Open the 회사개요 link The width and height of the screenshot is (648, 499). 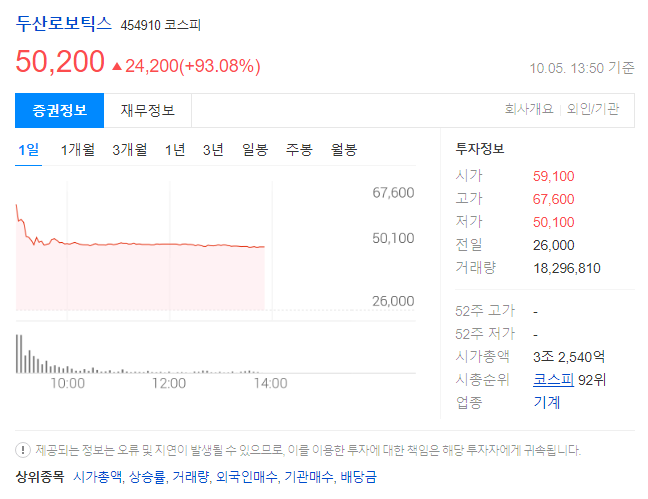pyautogui.click(x=529, y=109)
